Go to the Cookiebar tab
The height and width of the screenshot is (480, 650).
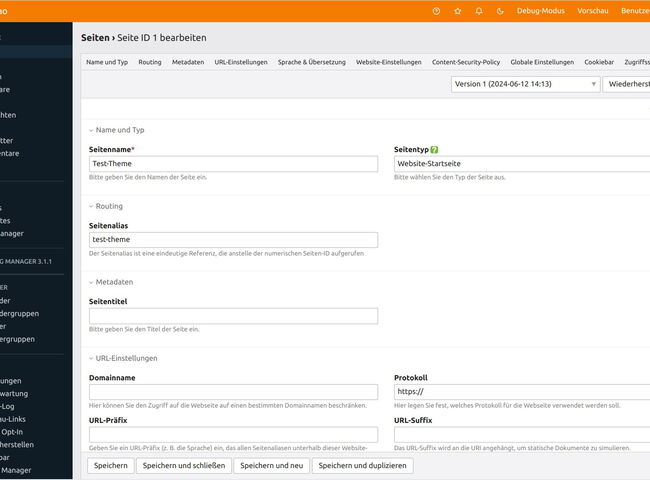(x=599, y=62)
